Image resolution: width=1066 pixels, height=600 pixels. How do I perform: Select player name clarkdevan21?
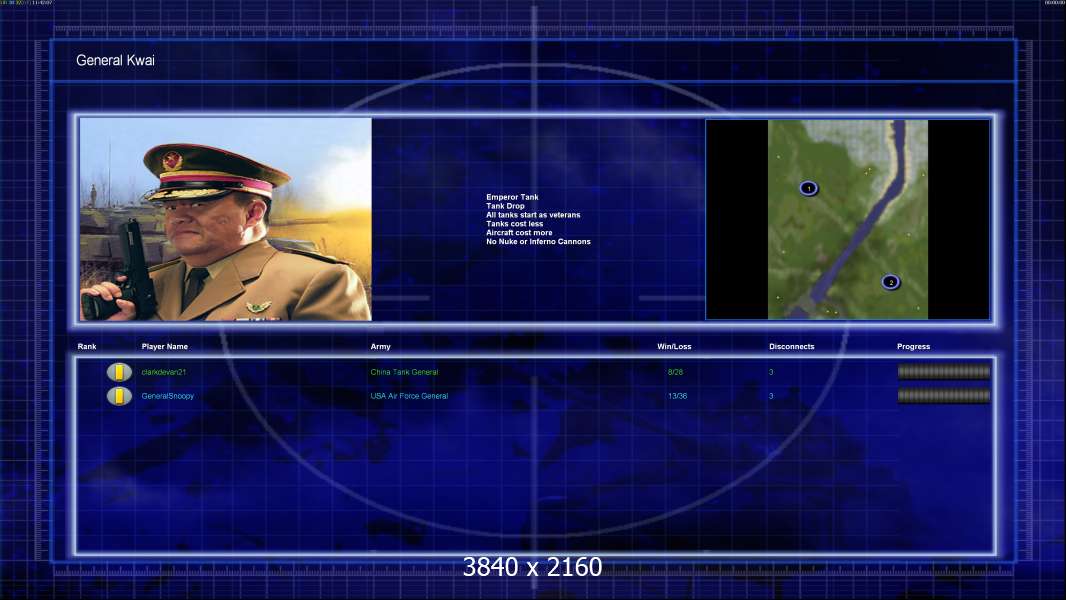coord(163,372)
